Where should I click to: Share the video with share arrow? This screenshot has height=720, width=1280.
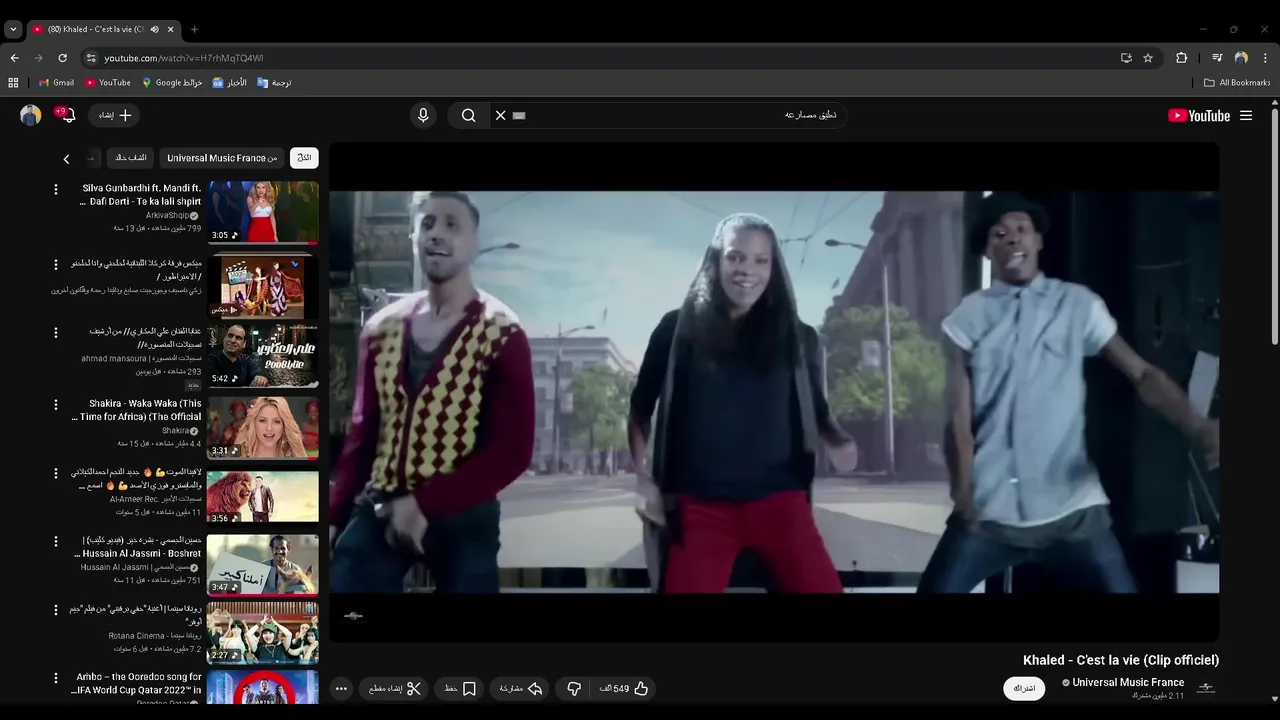(x=521, y=688)
